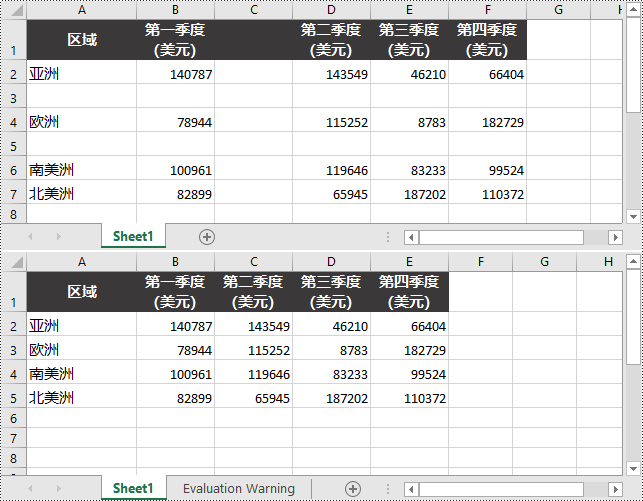Screen dimensions: 643x501
Task: Select the cell with 187202 in column E of the top spreadsheet
Action: point(409,192)
